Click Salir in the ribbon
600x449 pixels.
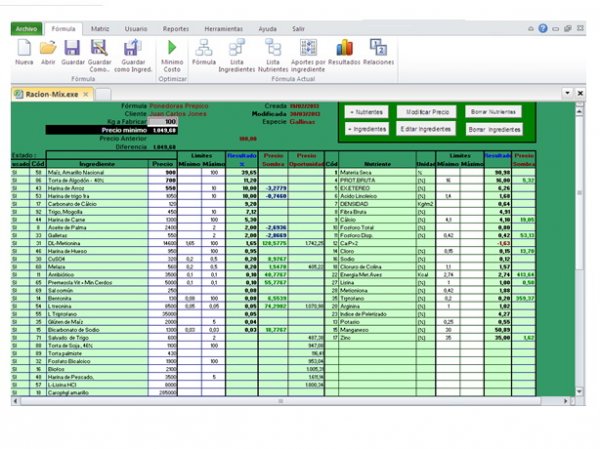coord(298,29)
